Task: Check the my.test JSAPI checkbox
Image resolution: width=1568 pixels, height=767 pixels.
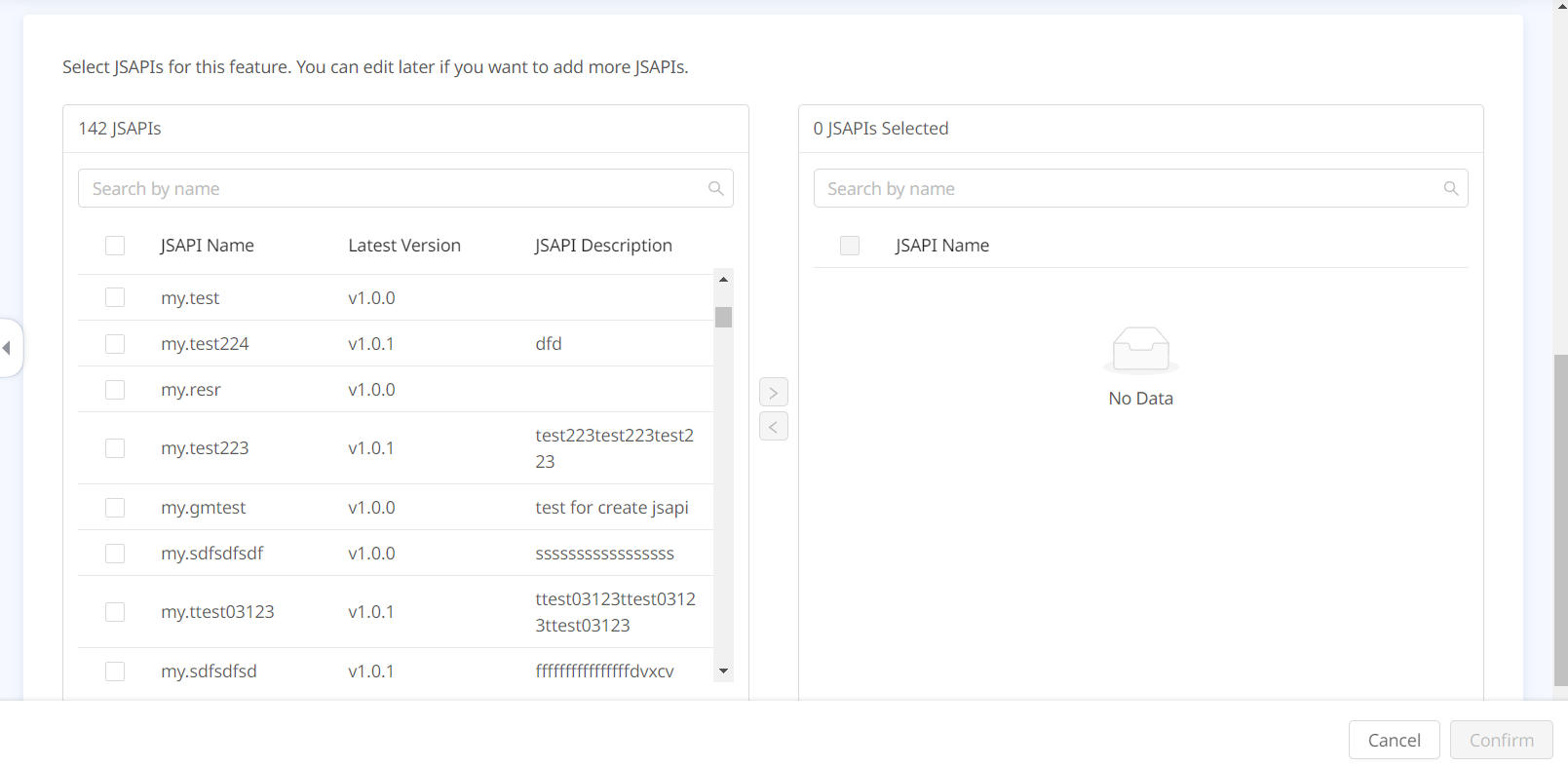Action: (115, 298)
